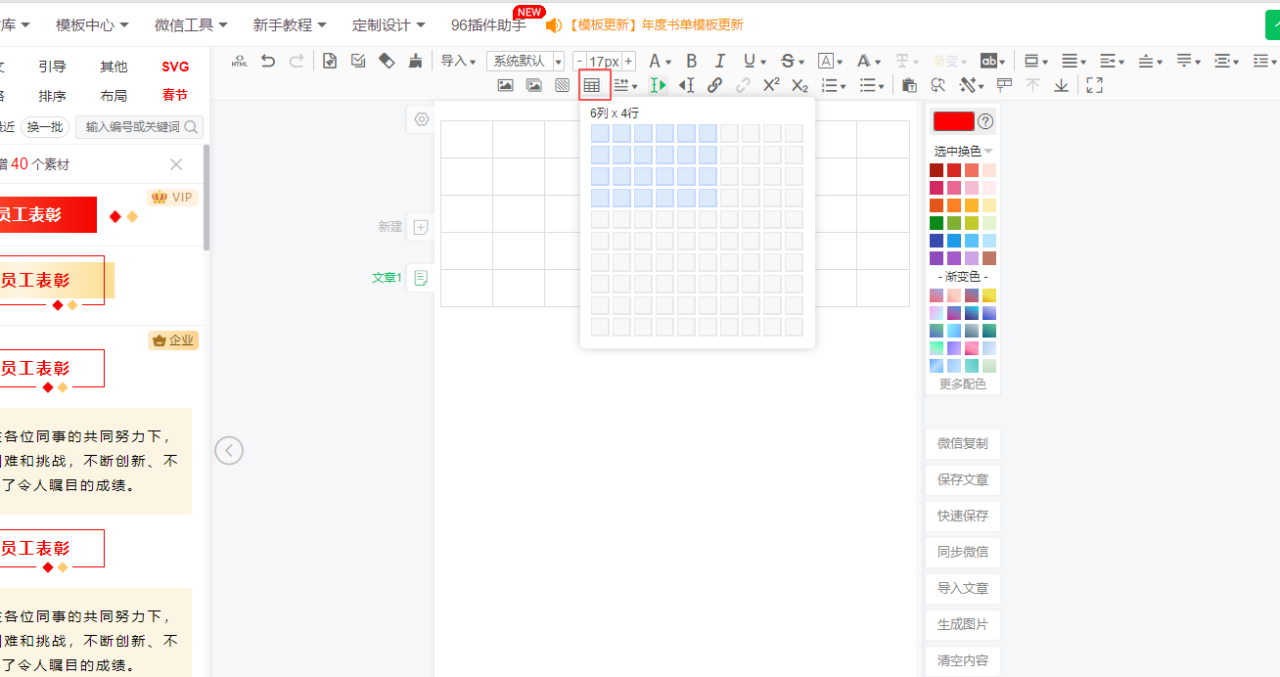Open the 微信工具 menu

(190, 25)
